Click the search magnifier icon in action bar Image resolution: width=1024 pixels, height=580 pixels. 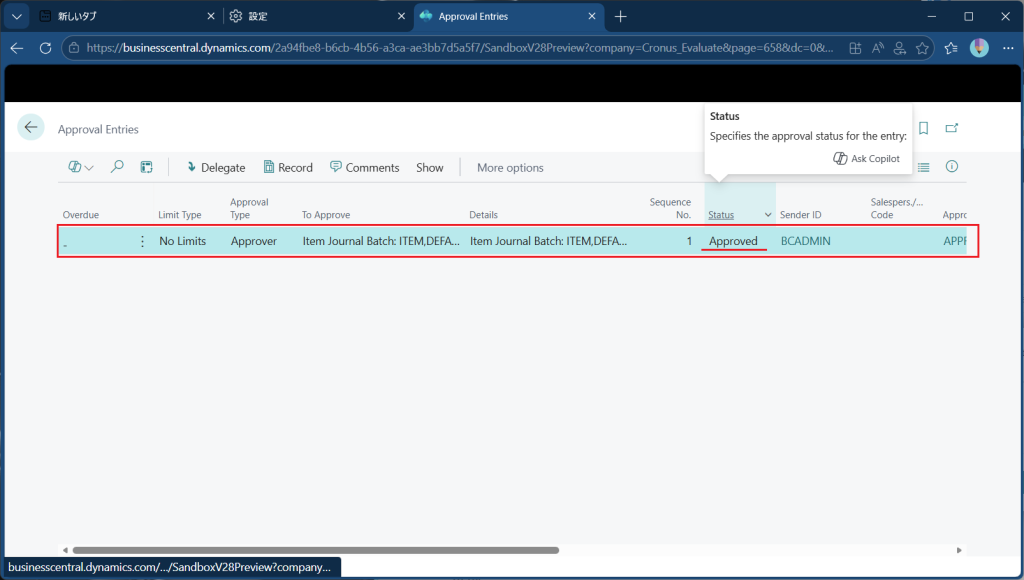click(117, 167)
